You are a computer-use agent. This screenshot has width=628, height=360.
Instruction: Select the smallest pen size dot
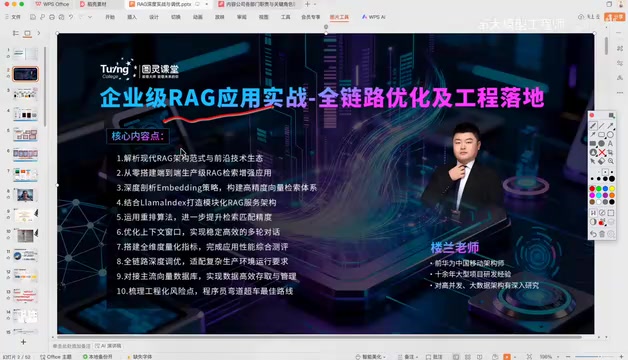(x=599, y=172)
